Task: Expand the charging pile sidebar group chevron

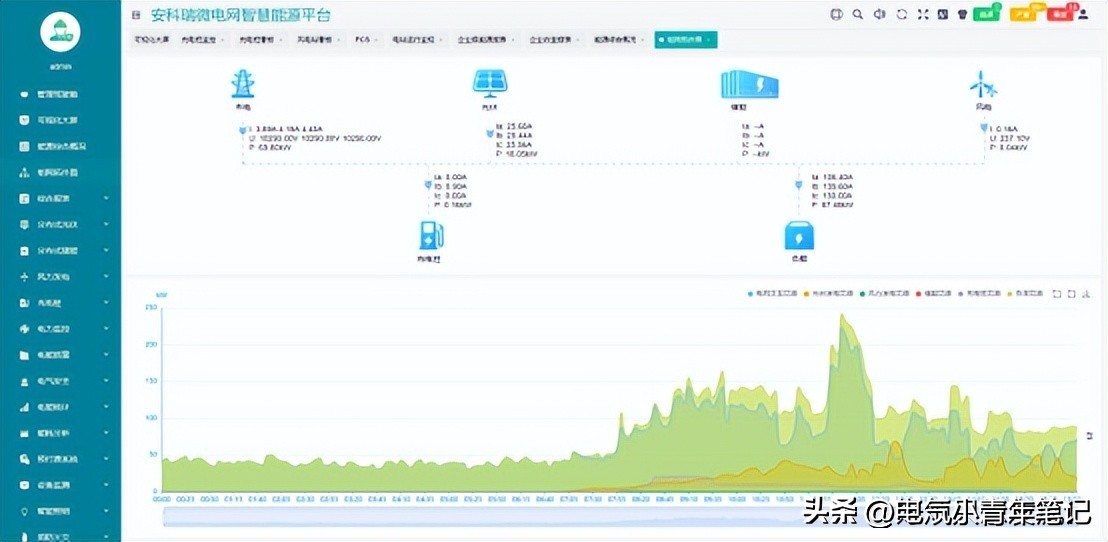Action: click(106, 302)
